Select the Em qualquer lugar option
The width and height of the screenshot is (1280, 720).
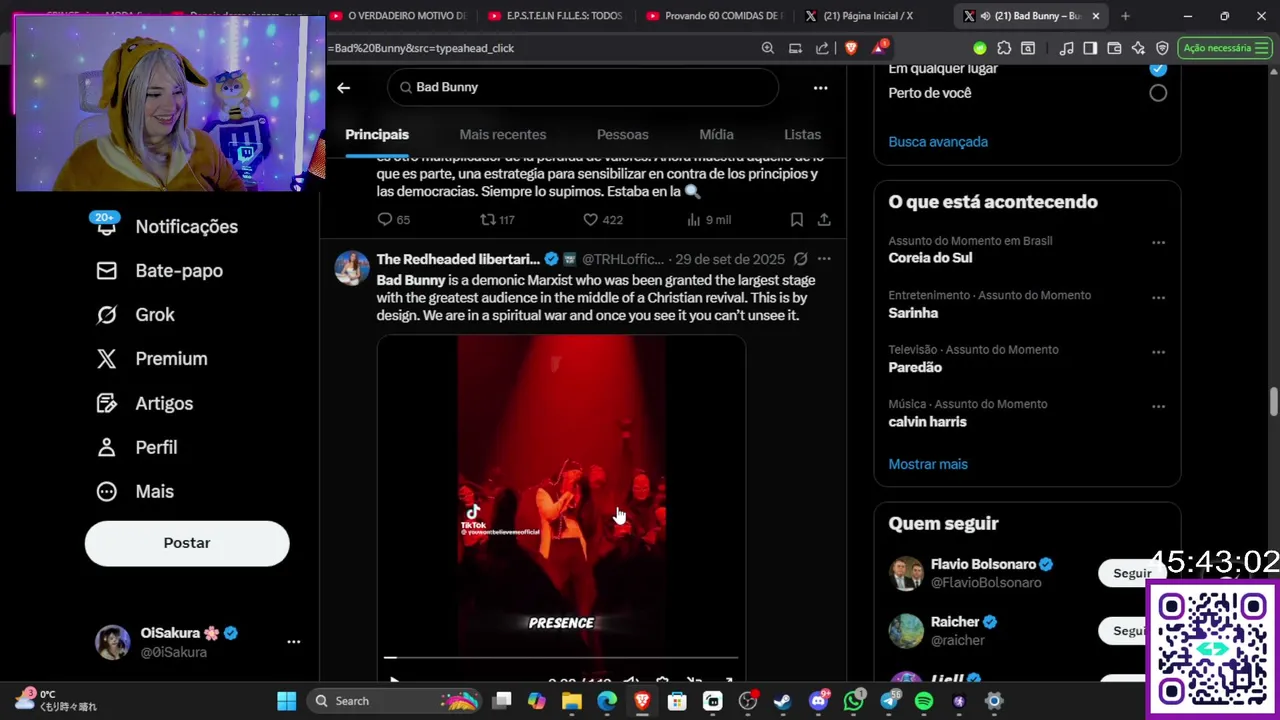[1157, 68]
